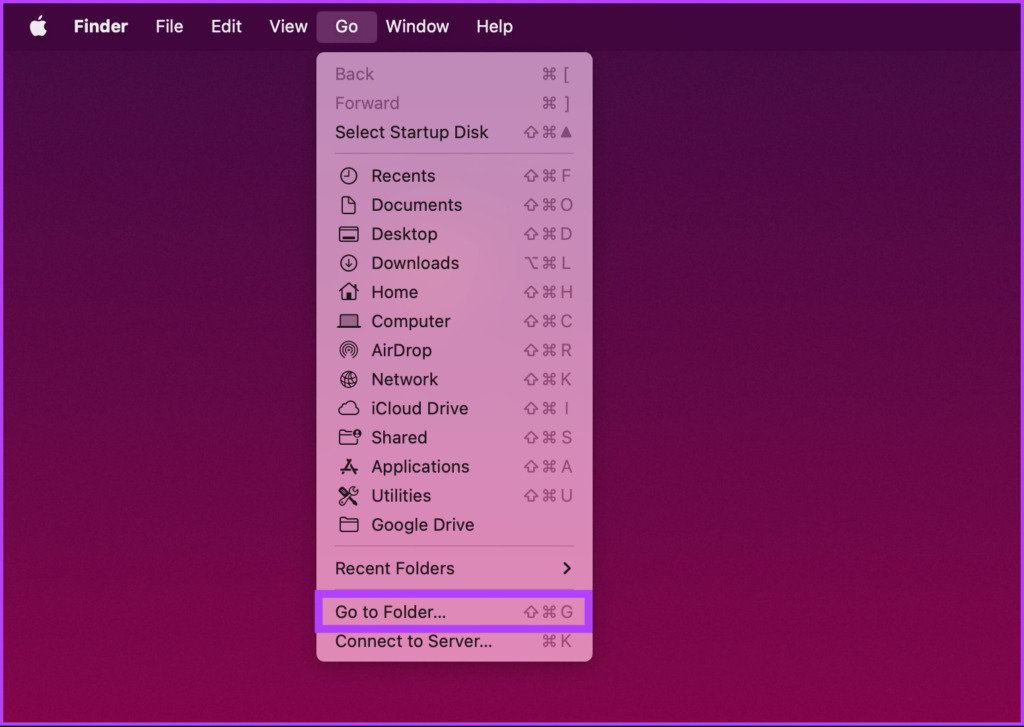Click the Desktop label text

click(x=404, y=234)
